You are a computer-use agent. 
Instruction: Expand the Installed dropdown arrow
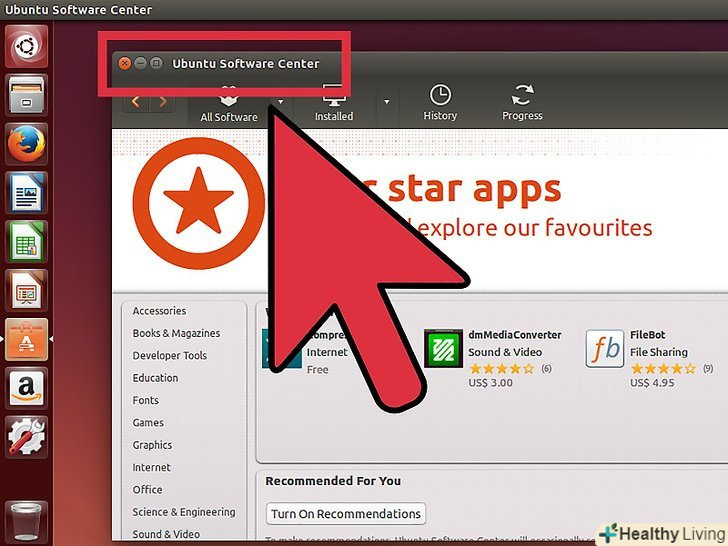pos(386,101)
